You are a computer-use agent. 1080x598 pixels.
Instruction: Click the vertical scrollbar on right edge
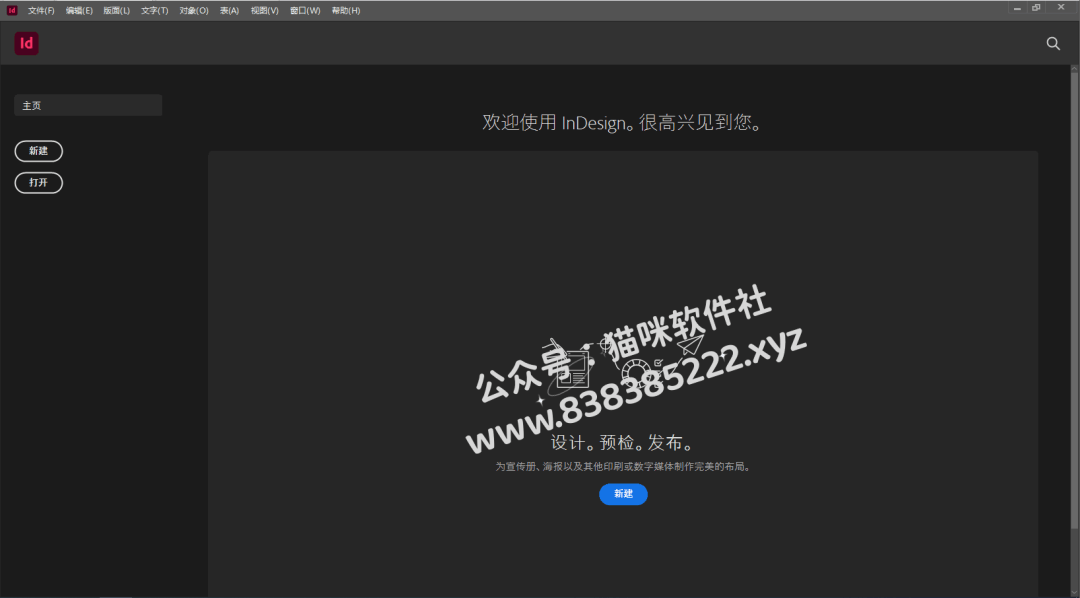[x=1074, y=298]
